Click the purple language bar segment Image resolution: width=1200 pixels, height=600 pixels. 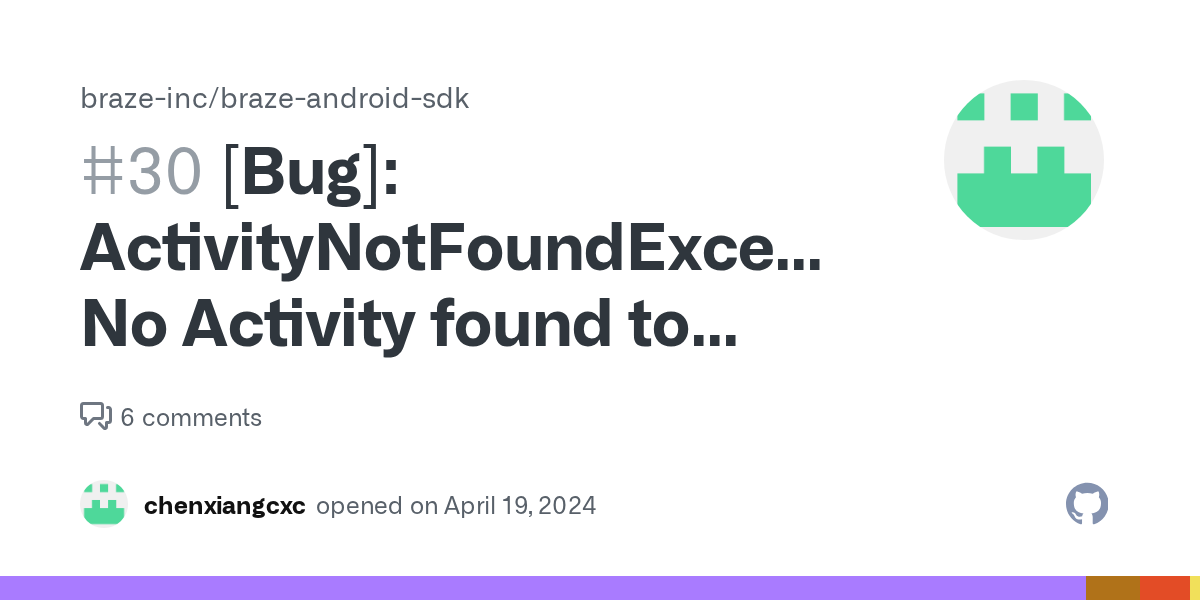pyautogui.click(x=543, y=588)
